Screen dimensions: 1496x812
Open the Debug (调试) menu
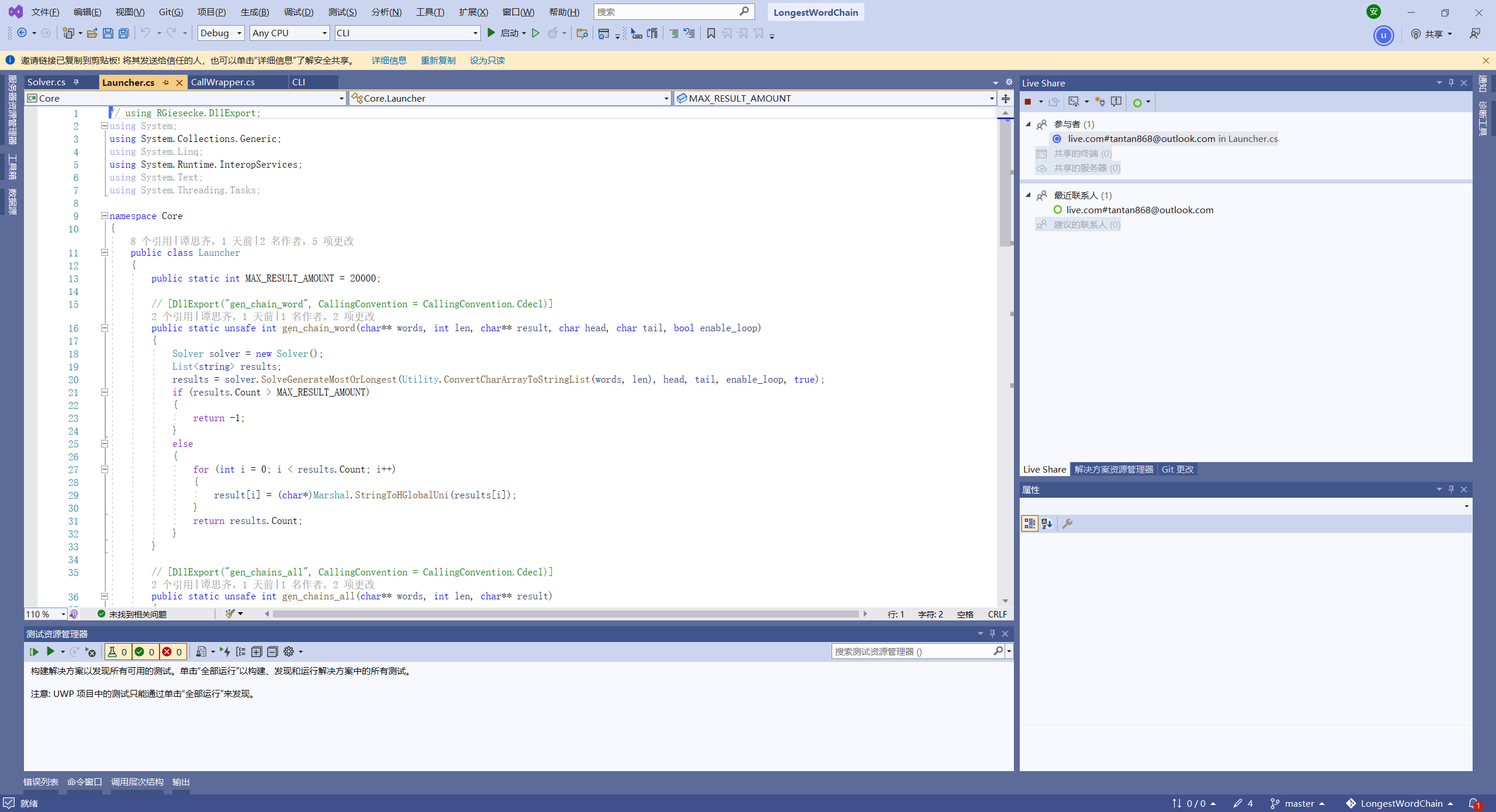click(x=299, y=12)
